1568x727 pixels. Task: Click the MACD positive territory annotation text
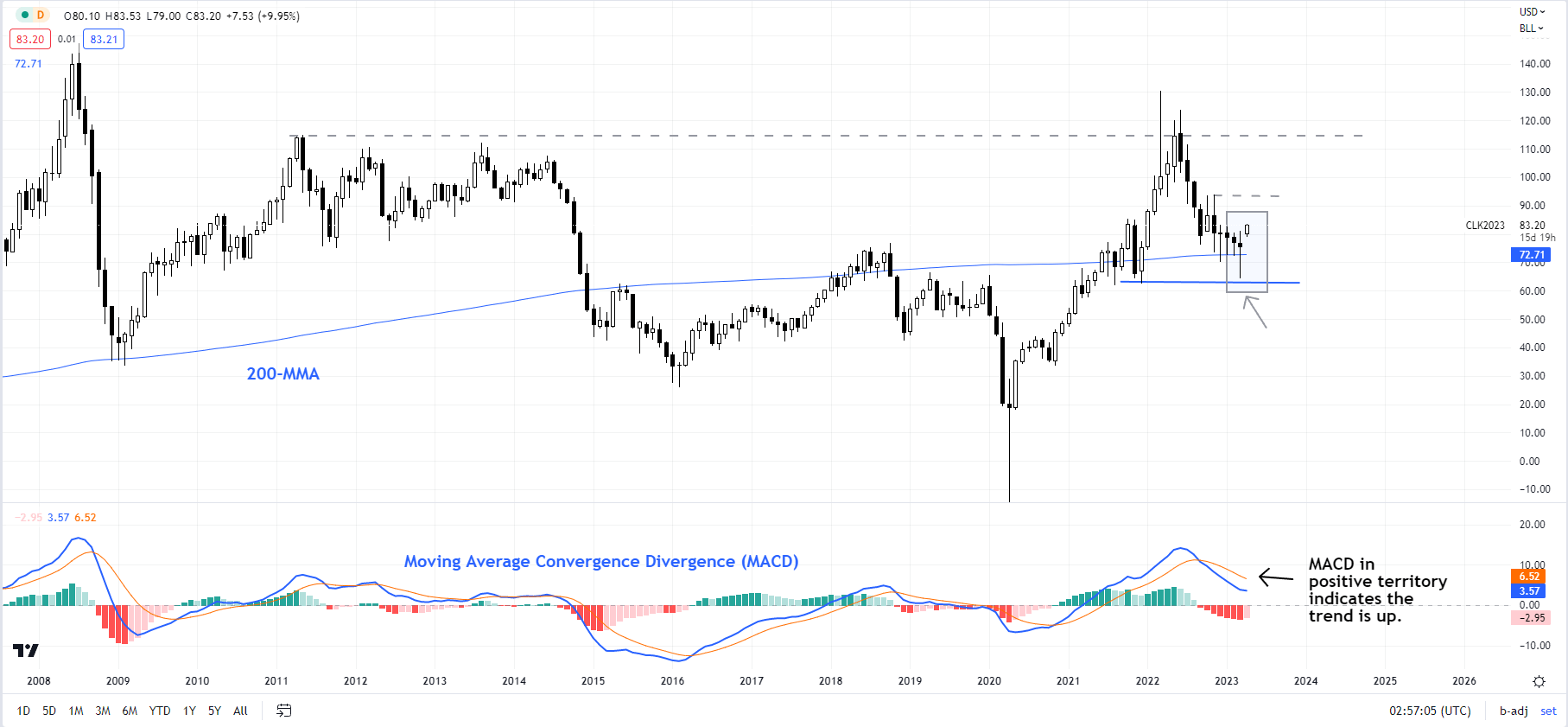1377,590
